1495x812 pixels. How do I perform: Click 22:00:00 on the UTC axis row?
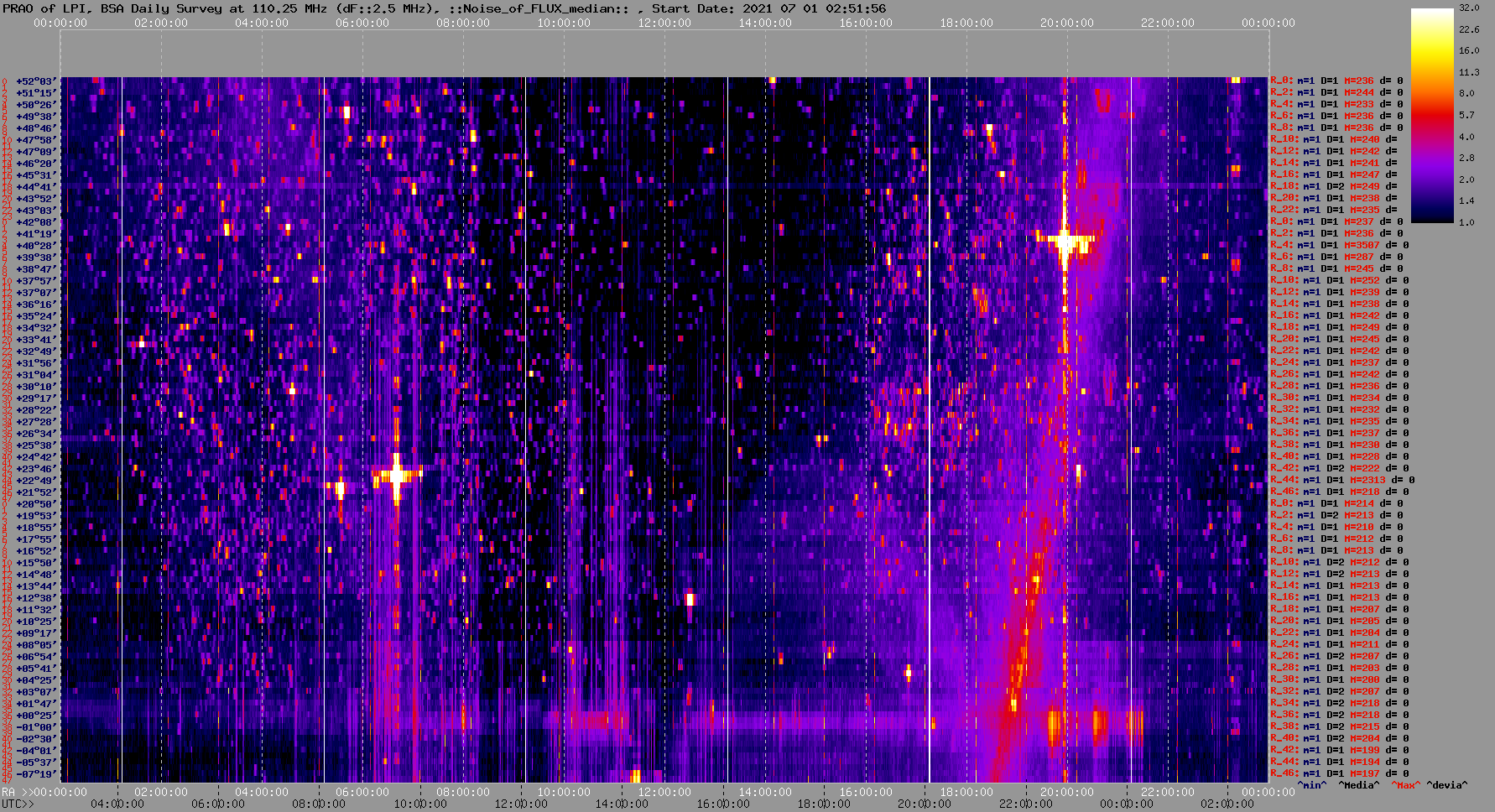1026,804
